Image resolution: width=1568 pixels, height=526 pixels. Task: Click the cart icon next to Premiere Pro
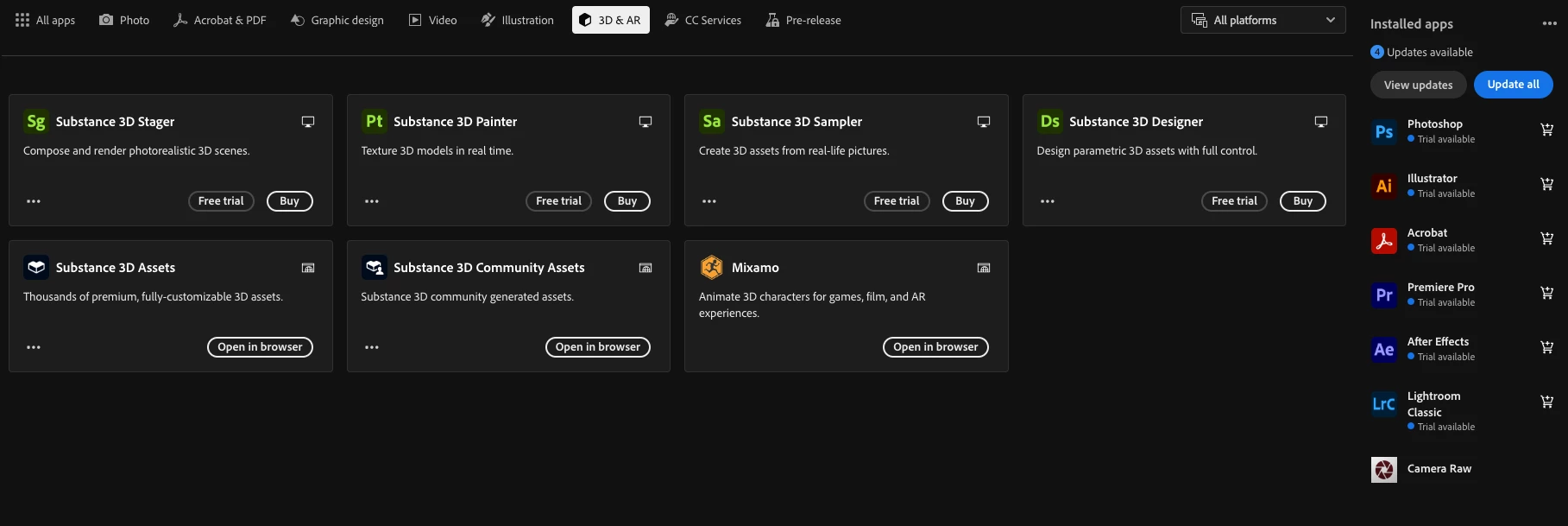[1546, 293]
